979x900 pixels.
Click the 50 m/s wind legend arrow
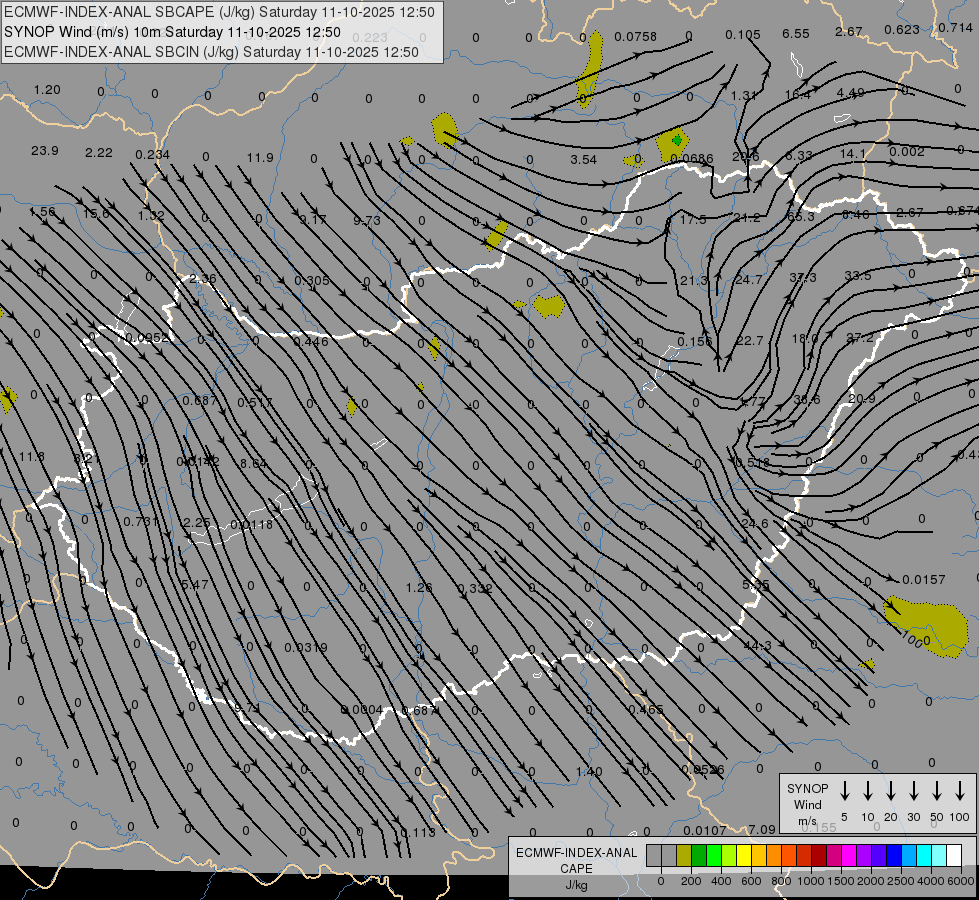[937, 791]
